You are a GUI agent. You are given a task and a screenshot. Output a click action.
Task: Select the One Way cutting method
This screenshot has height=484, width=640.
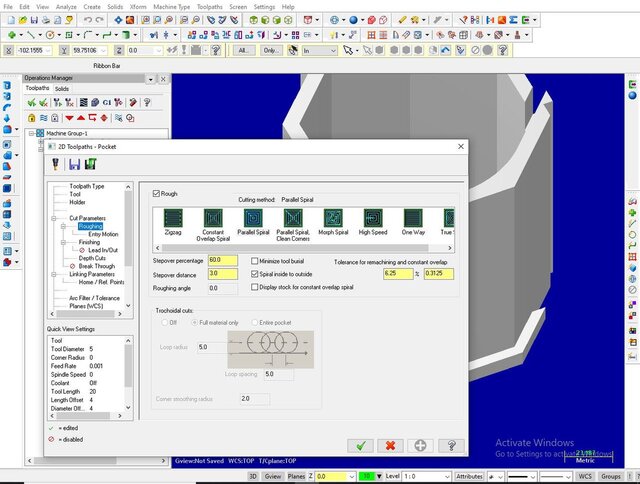[x=413, y=218]
